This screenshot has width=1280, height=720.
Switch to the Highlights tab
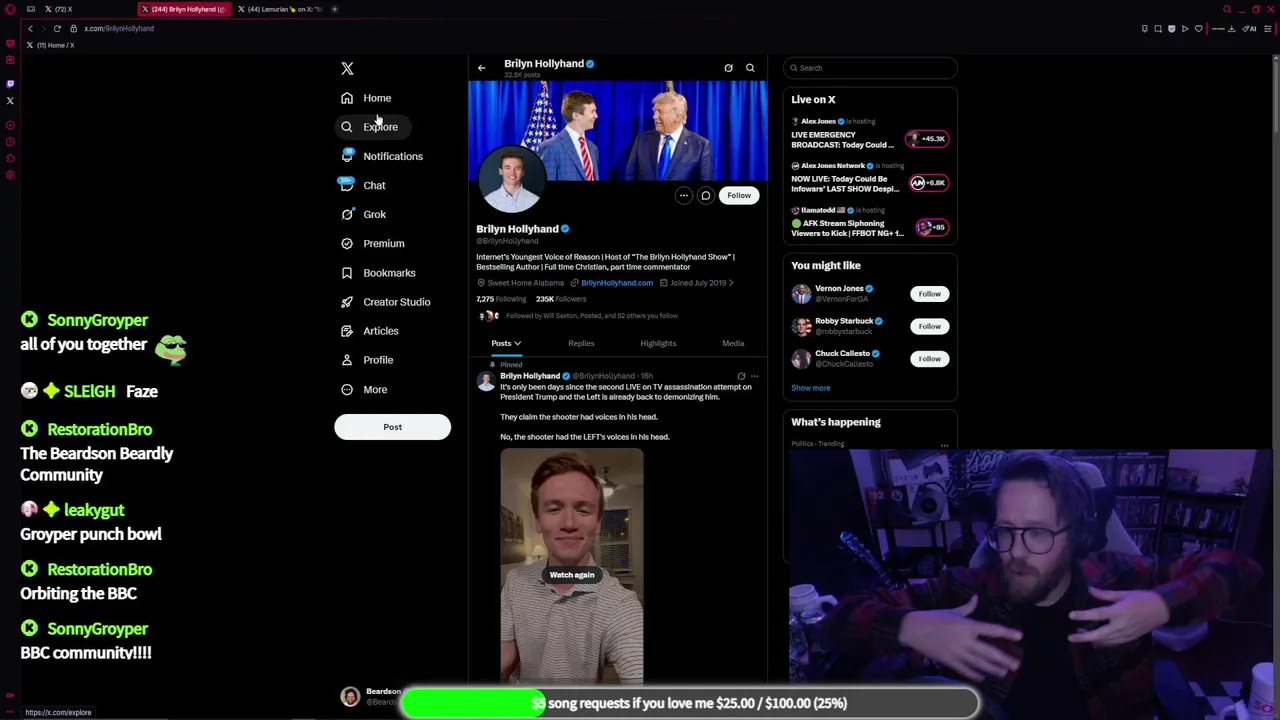click(x=658, y=343)
